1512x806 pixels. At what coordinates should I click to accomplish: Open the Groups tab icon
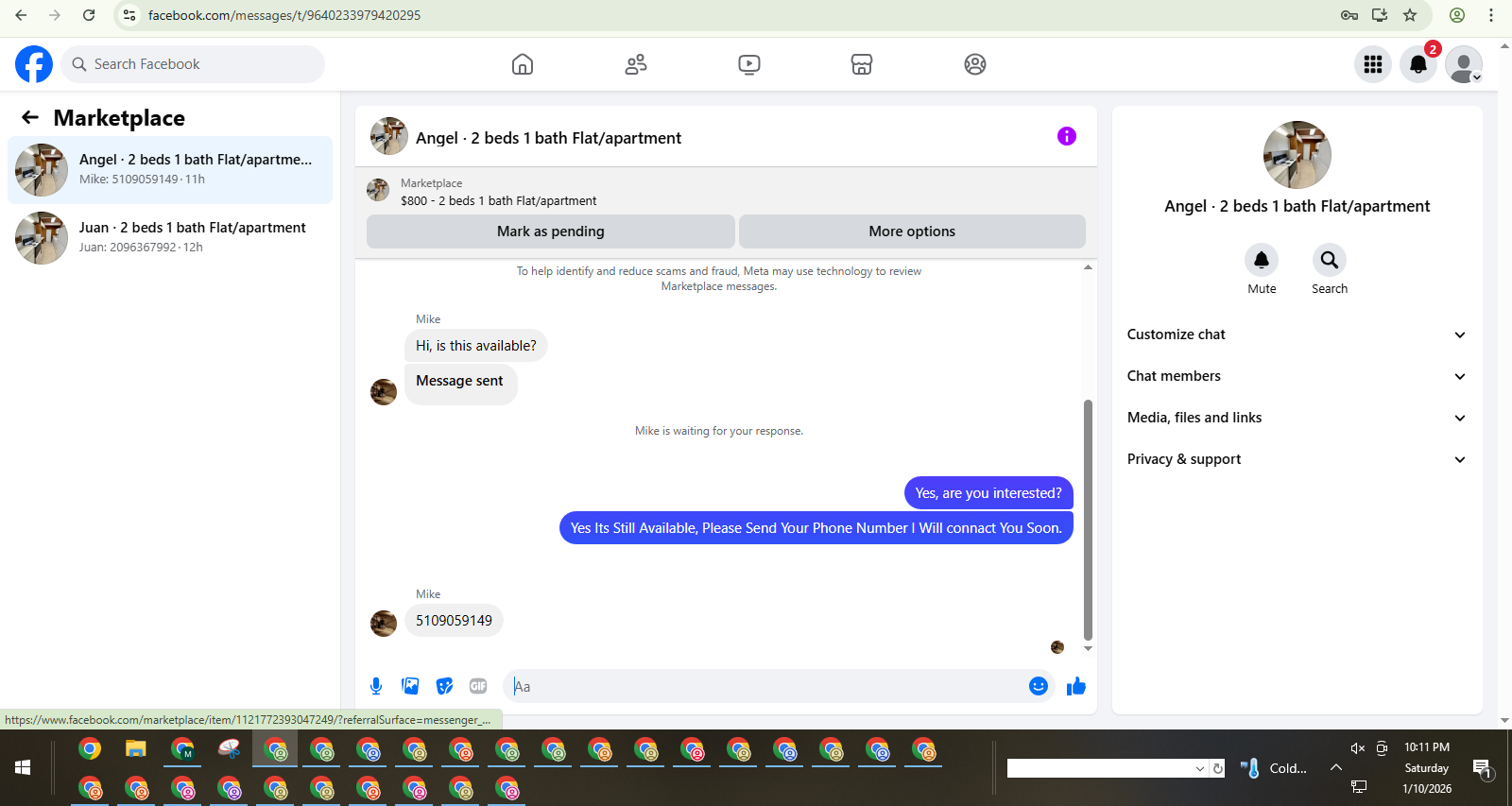(975, 64)
